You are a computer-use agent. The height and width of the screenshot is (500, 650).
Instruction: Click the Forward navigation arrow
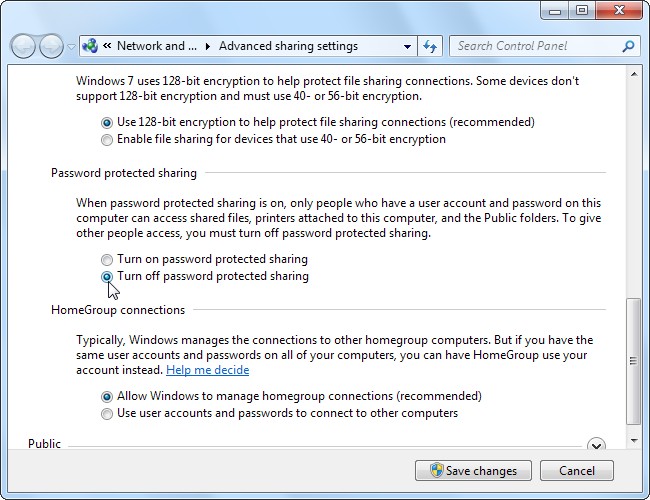point(51,46)
